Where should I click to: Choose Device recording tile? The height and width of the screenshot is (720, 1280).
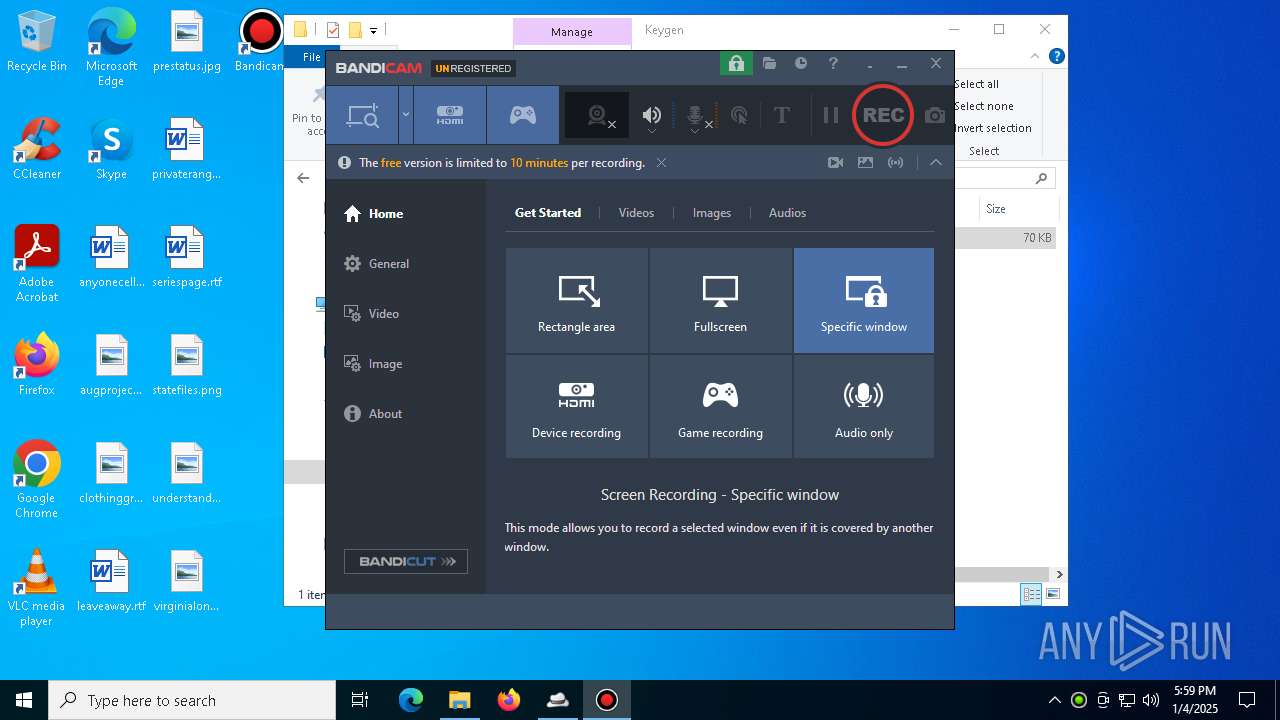(x=577, y=406)
